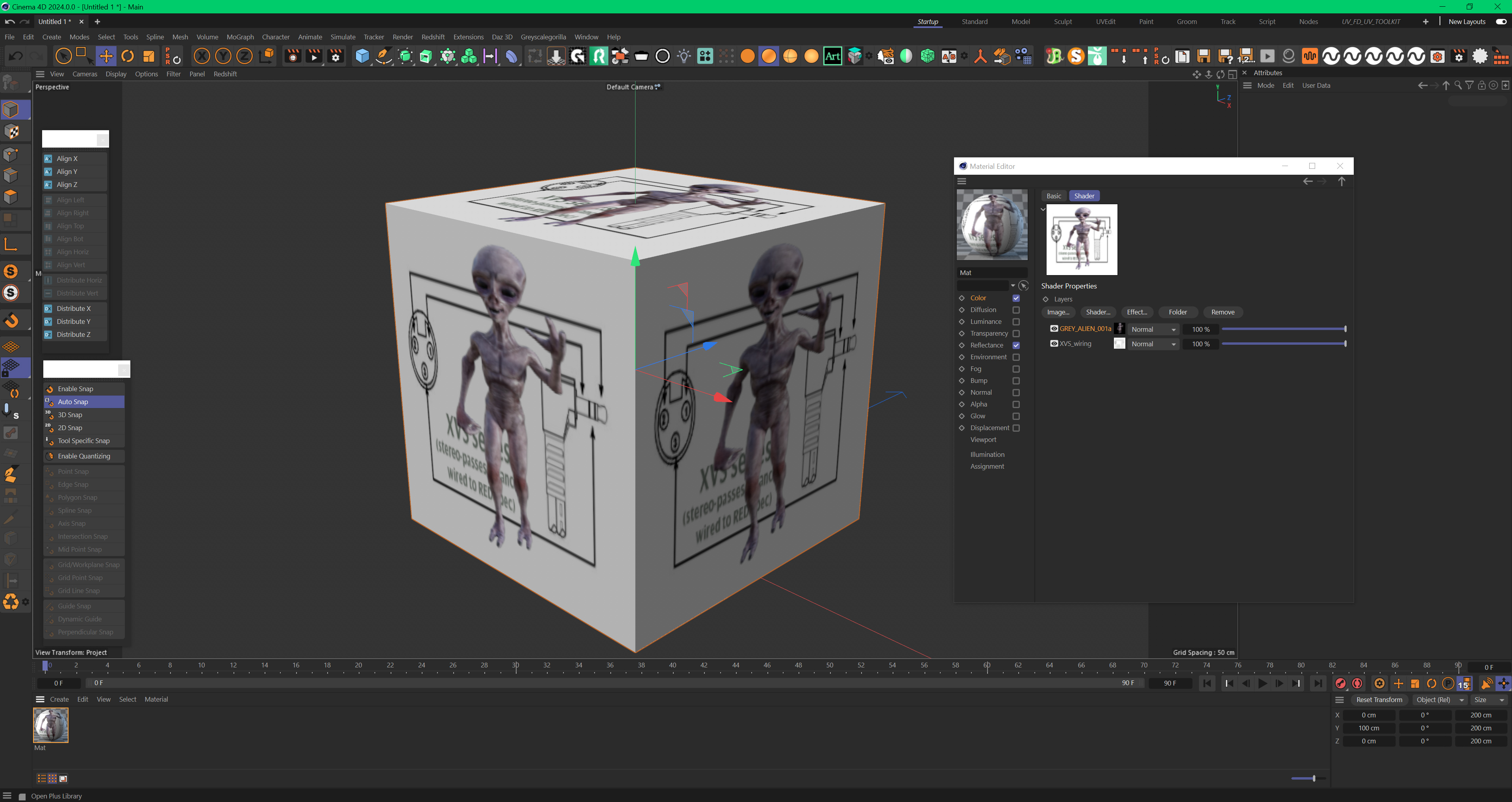
Task: Open viewport Cameras menu
Action: [85, 74]
